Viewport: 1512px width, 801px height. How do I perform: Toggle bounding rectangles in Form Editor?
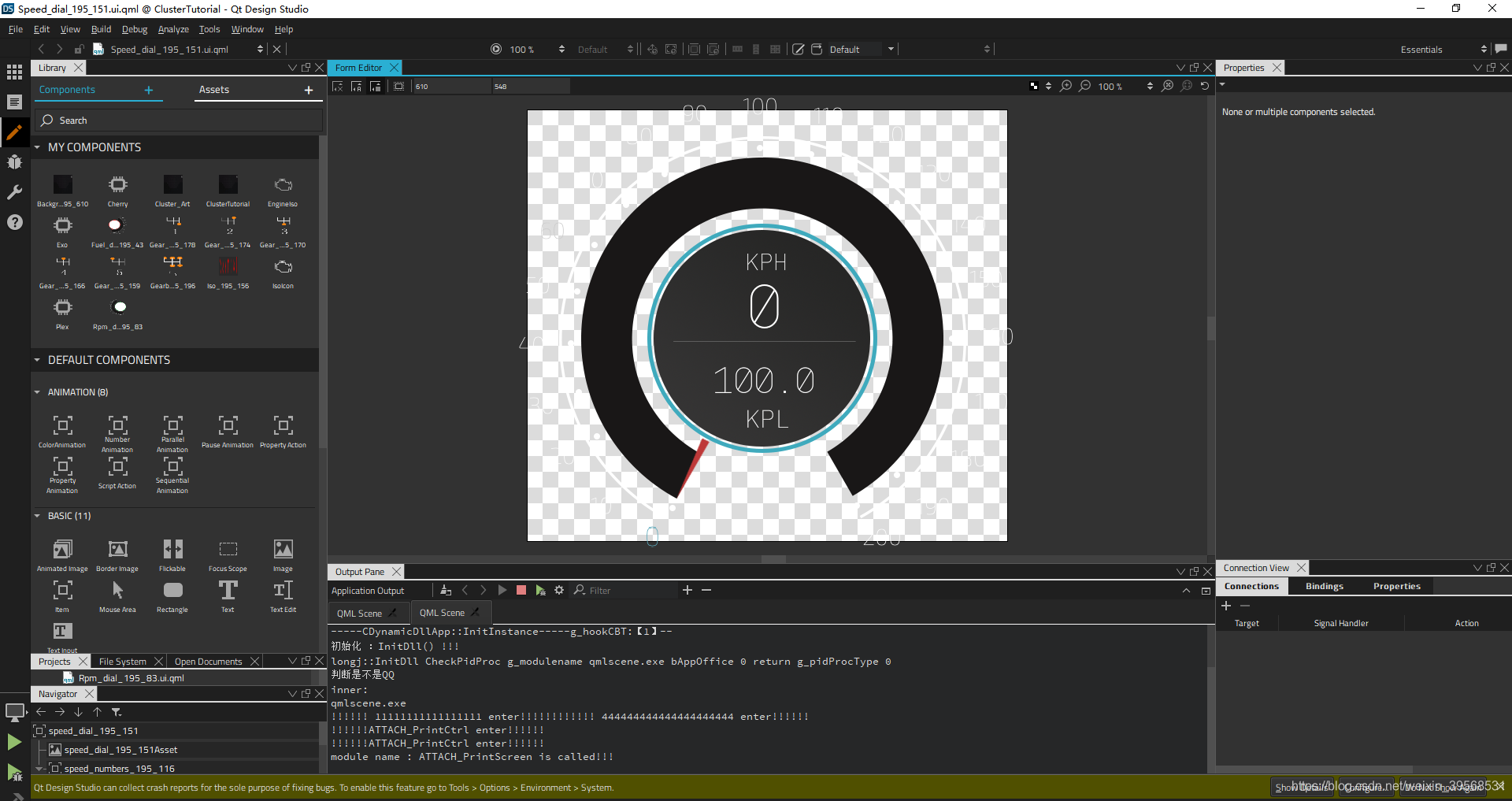399,86
